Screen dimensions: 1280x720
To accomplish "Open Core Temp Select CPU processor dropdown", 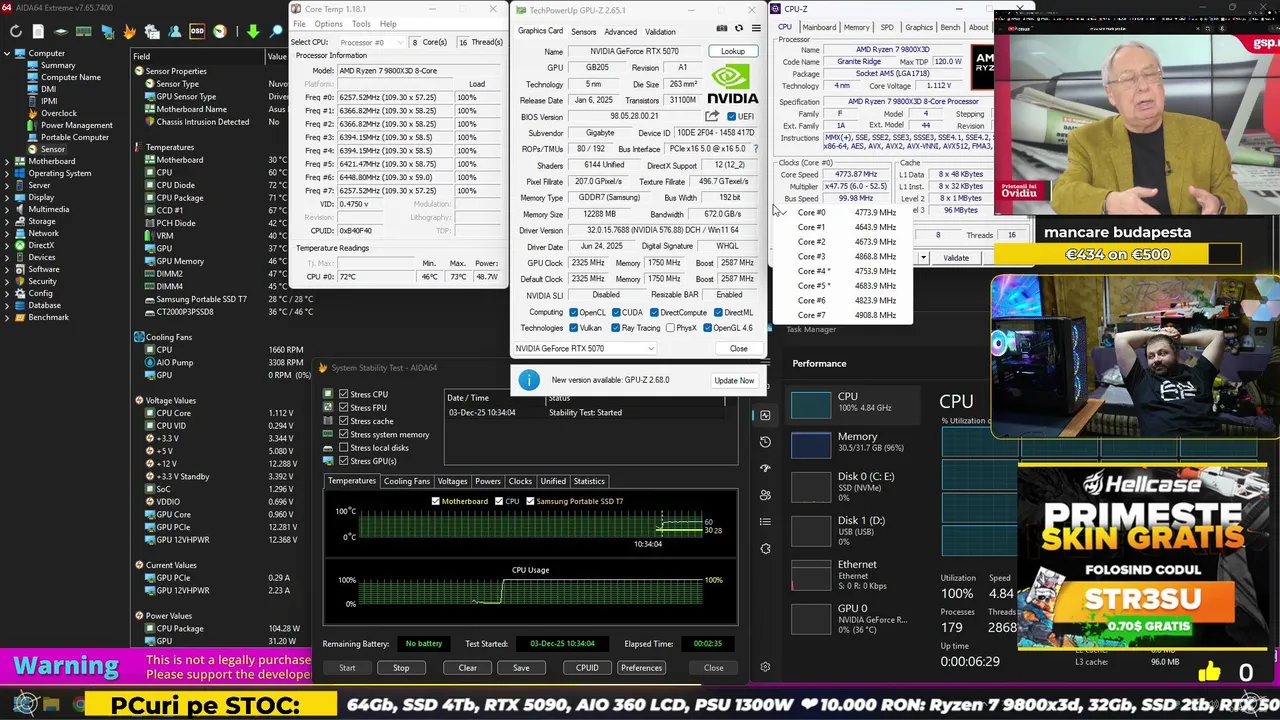I will point(370,42).
